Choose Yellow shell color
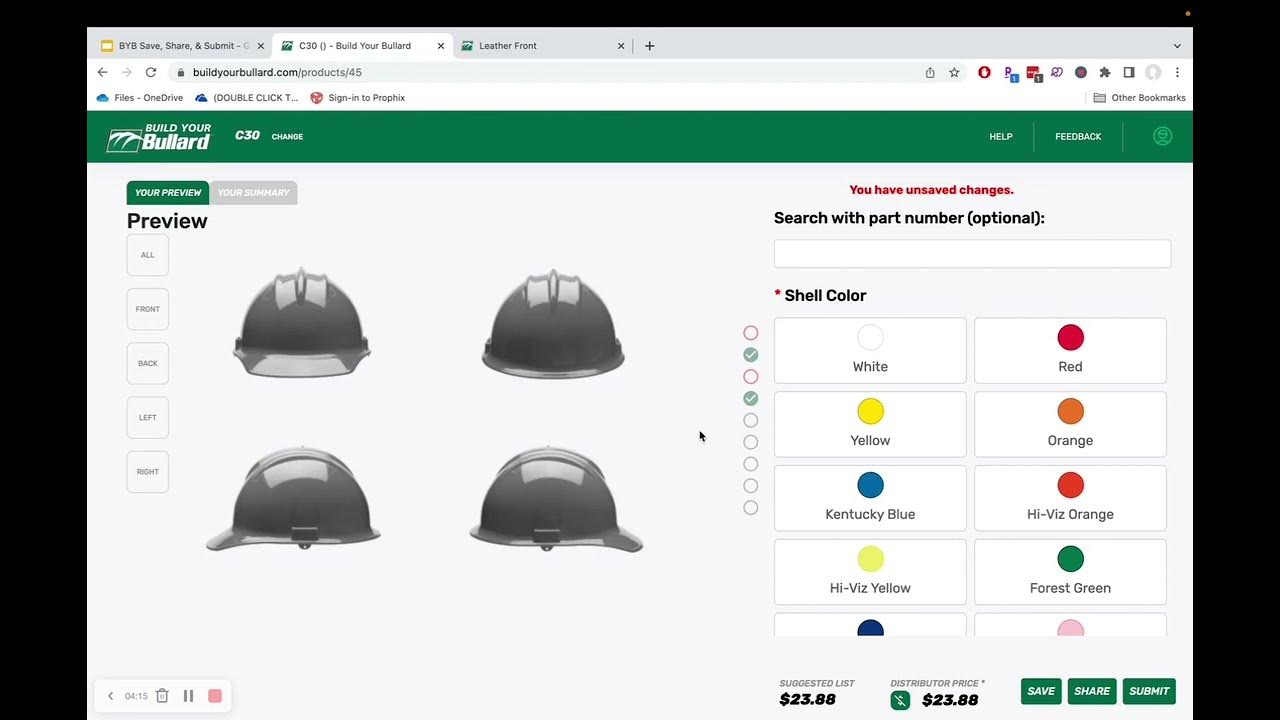Screen dimensions: 1280x720 point(870,425)
